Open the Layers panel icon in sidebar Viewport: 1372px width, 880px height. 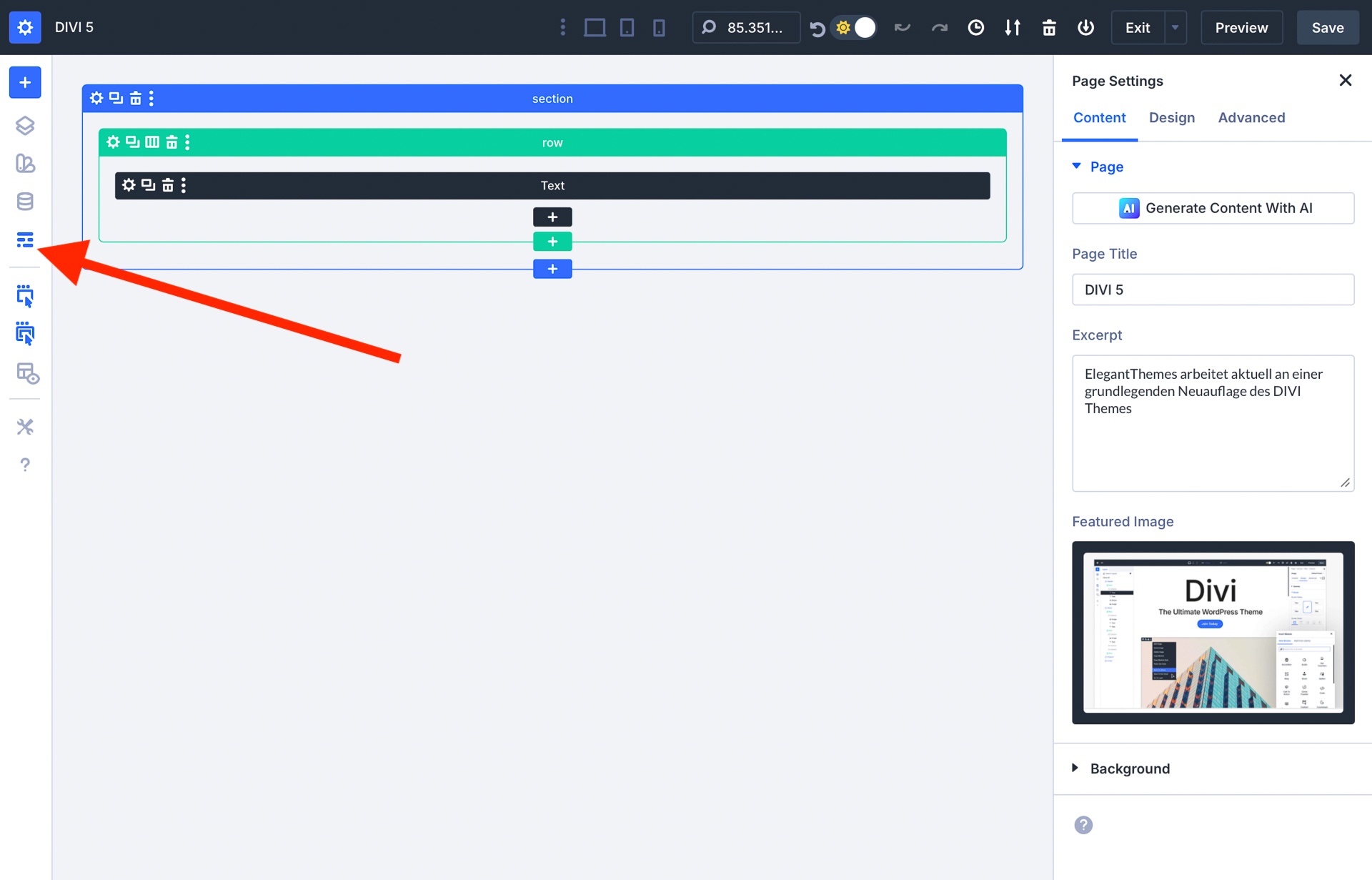(x=25, y=126)
